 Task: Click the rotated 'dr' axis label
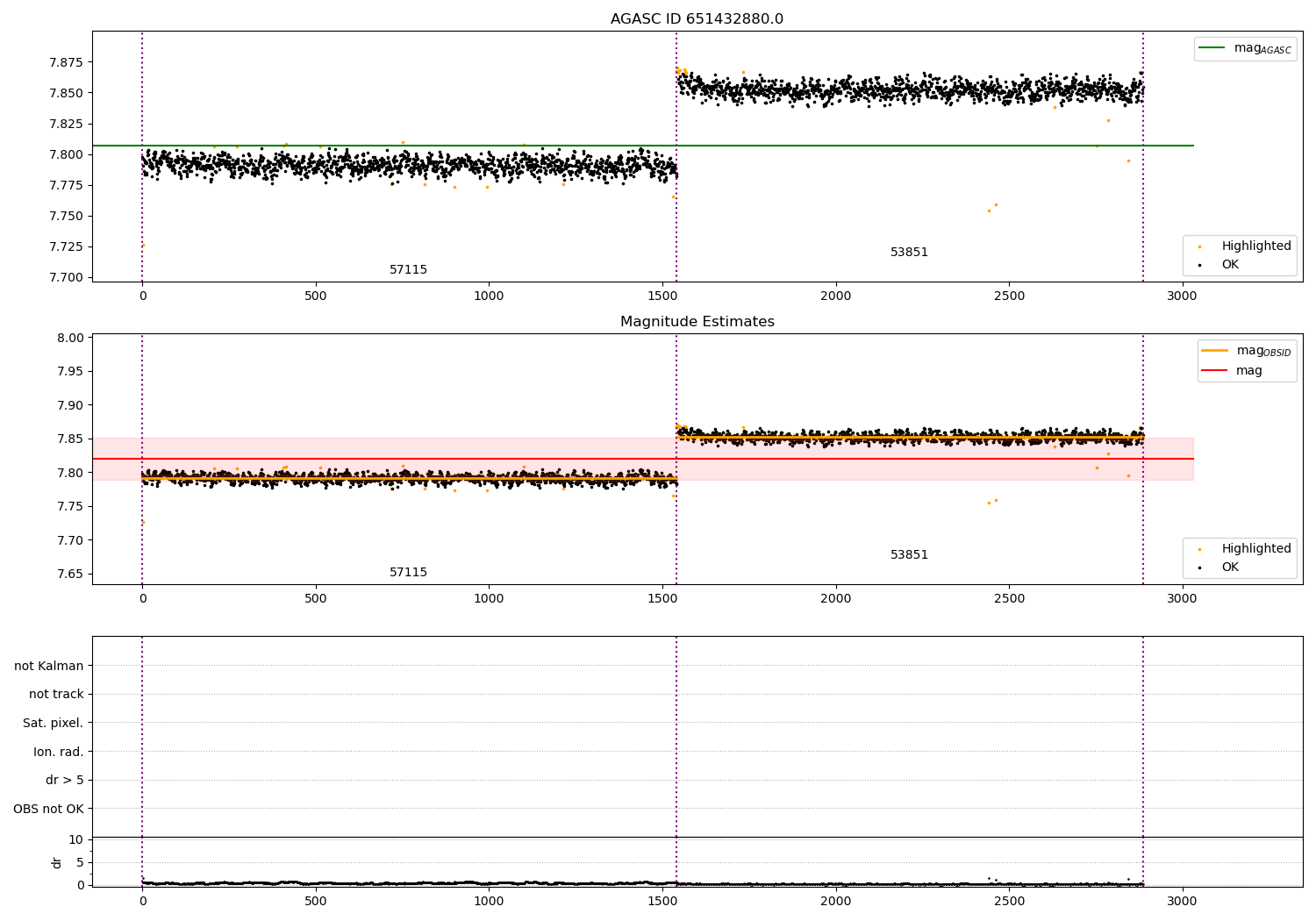(x=57, y=862)
